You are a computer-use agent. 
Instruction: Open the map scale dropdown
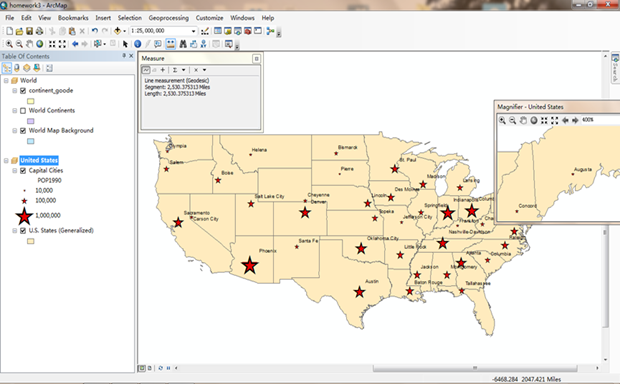(193, 31)
